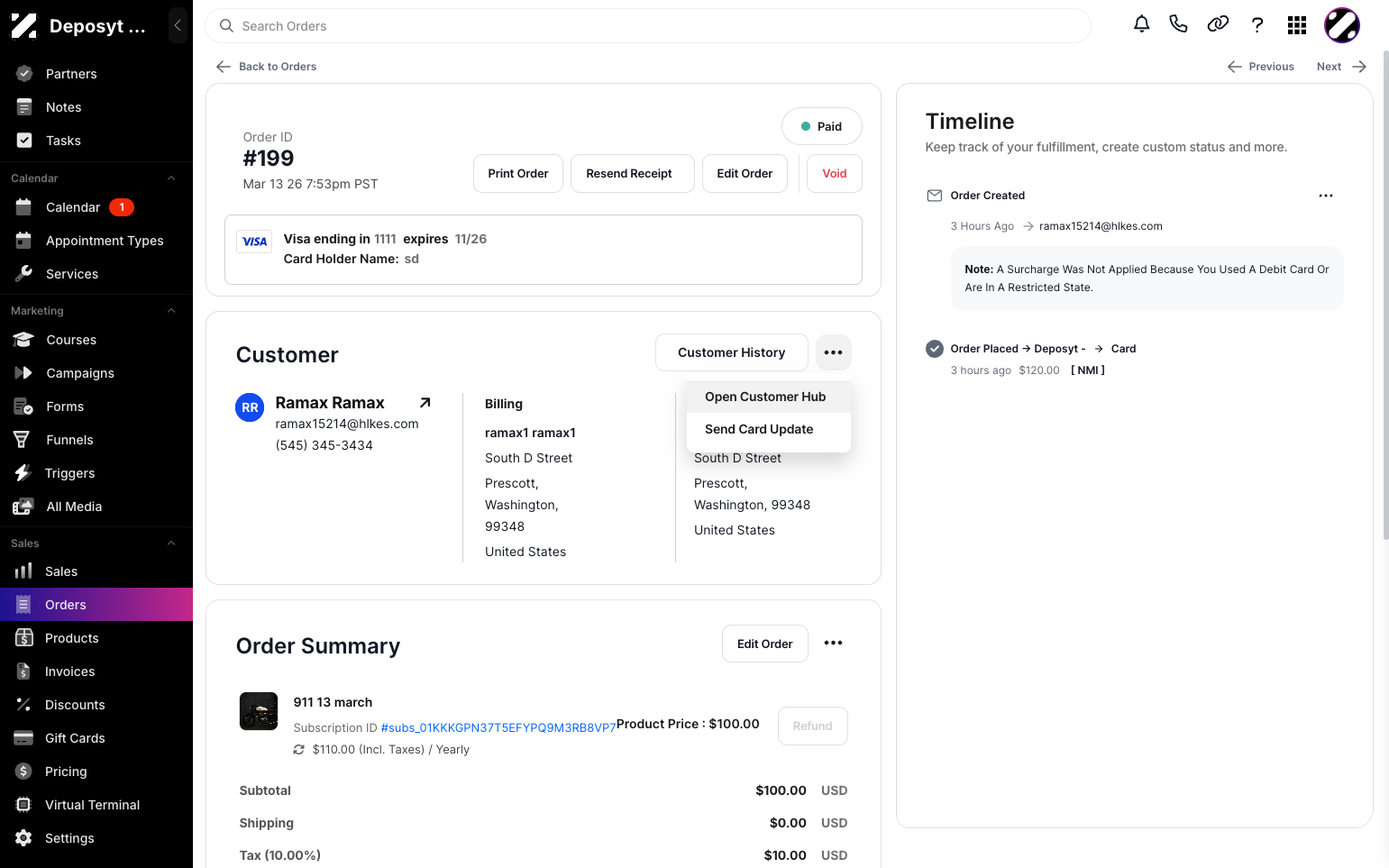Click the Search Orders field
1389x868 pixels.
[648, 26]
